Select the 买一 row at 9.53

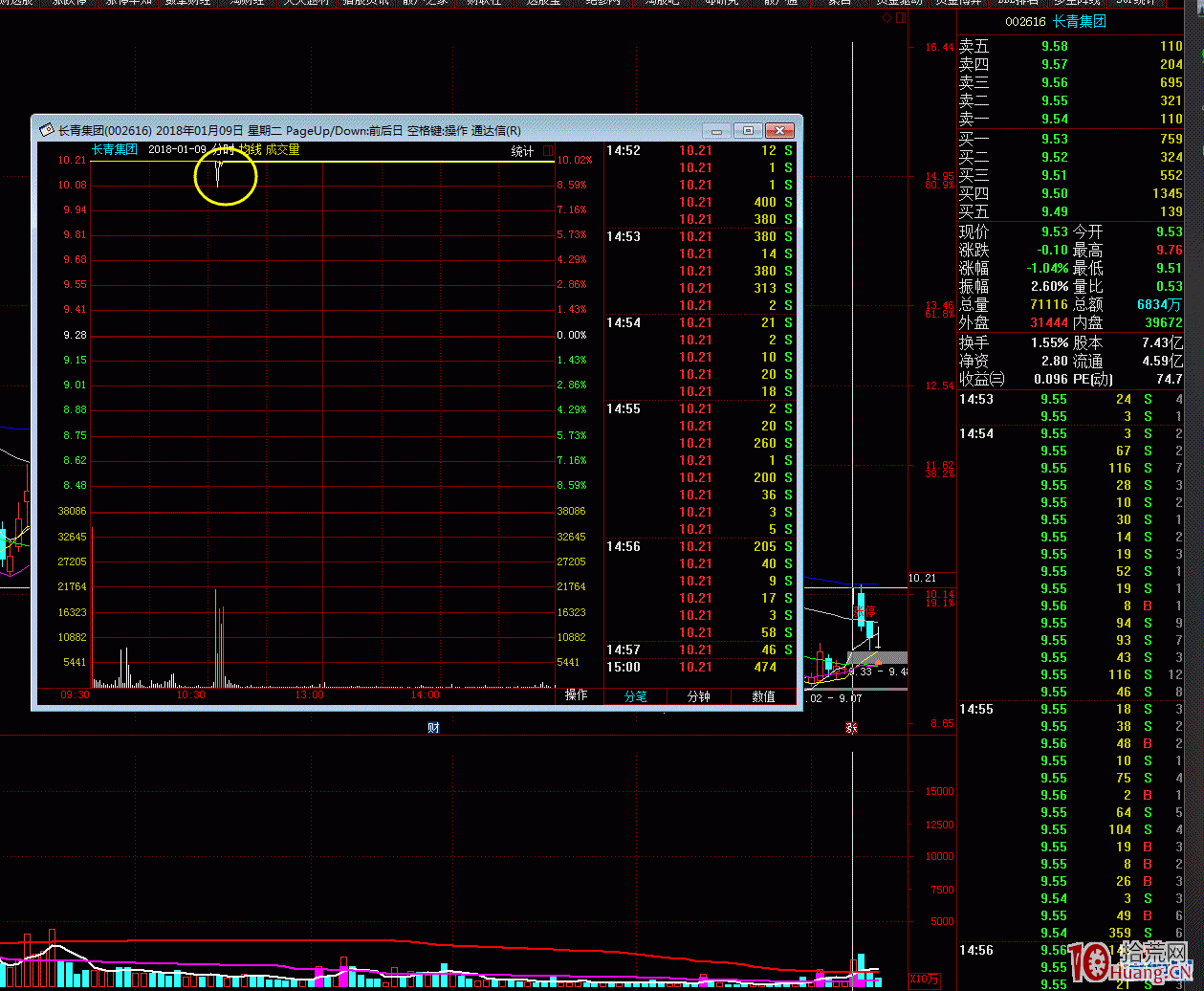(1071, 139)
